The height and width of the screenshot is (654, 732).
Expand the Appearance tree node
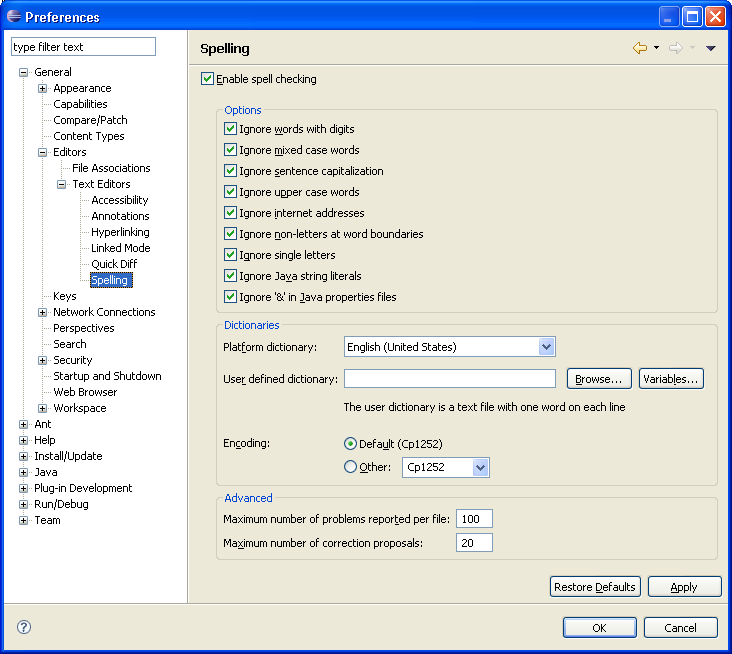point(42,88)
